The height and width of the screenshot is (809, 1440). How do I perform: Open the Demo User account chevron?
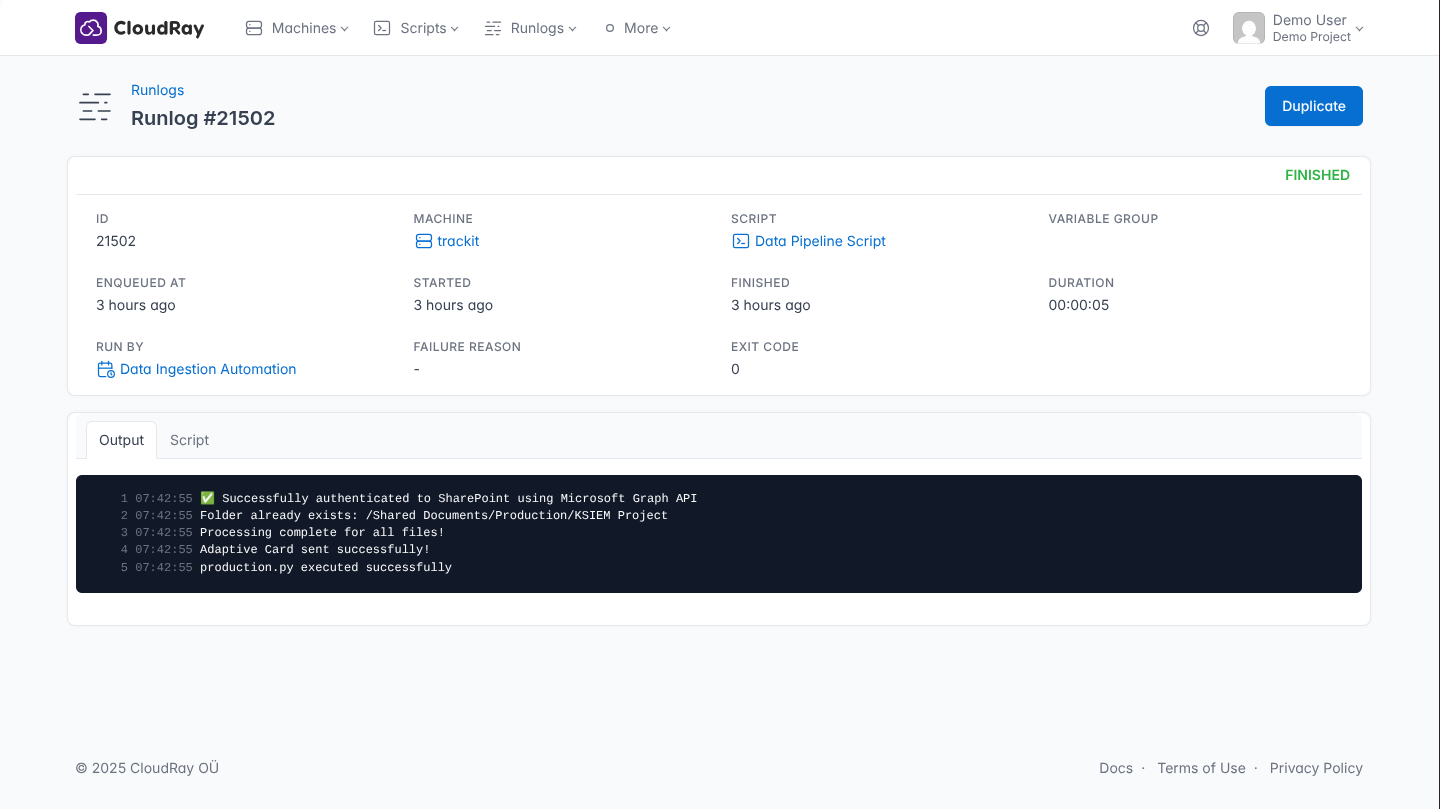1359,29
